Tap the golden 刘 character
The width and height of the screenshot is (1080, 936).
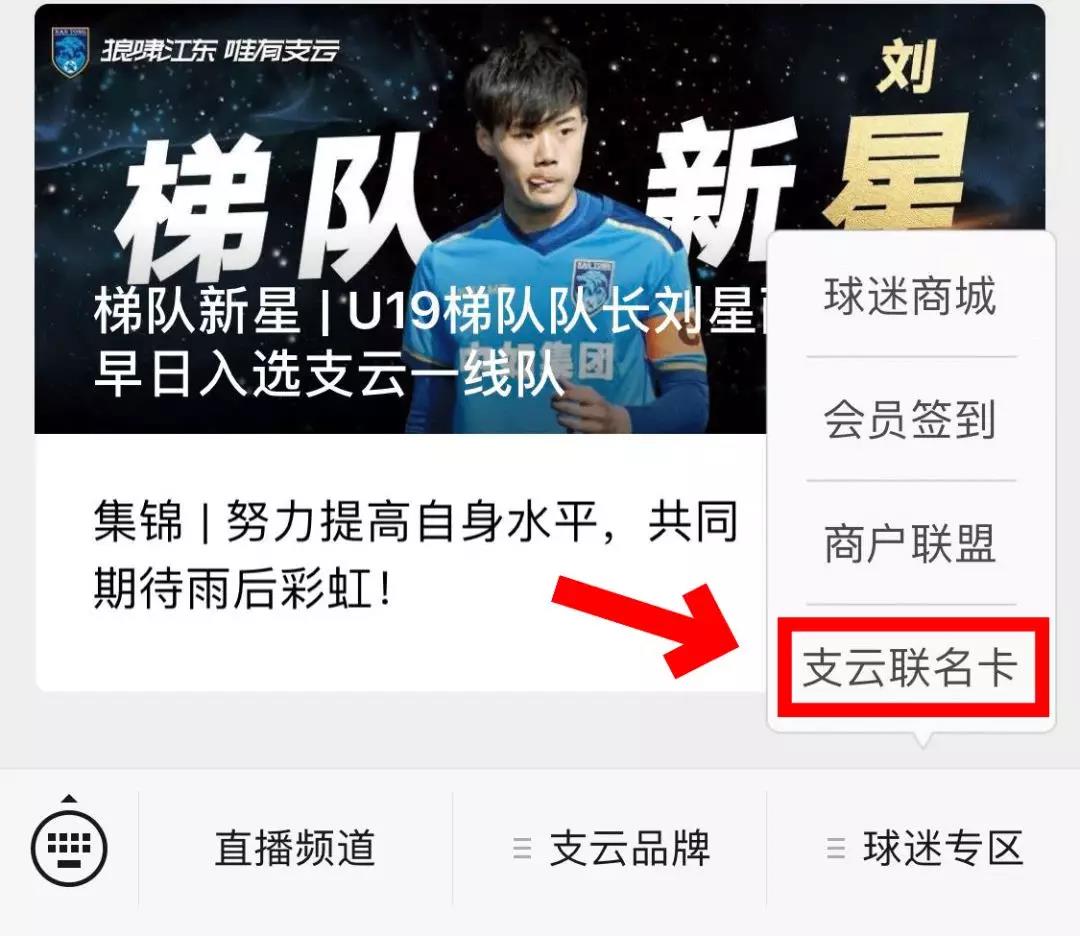(x=908, y=65)
